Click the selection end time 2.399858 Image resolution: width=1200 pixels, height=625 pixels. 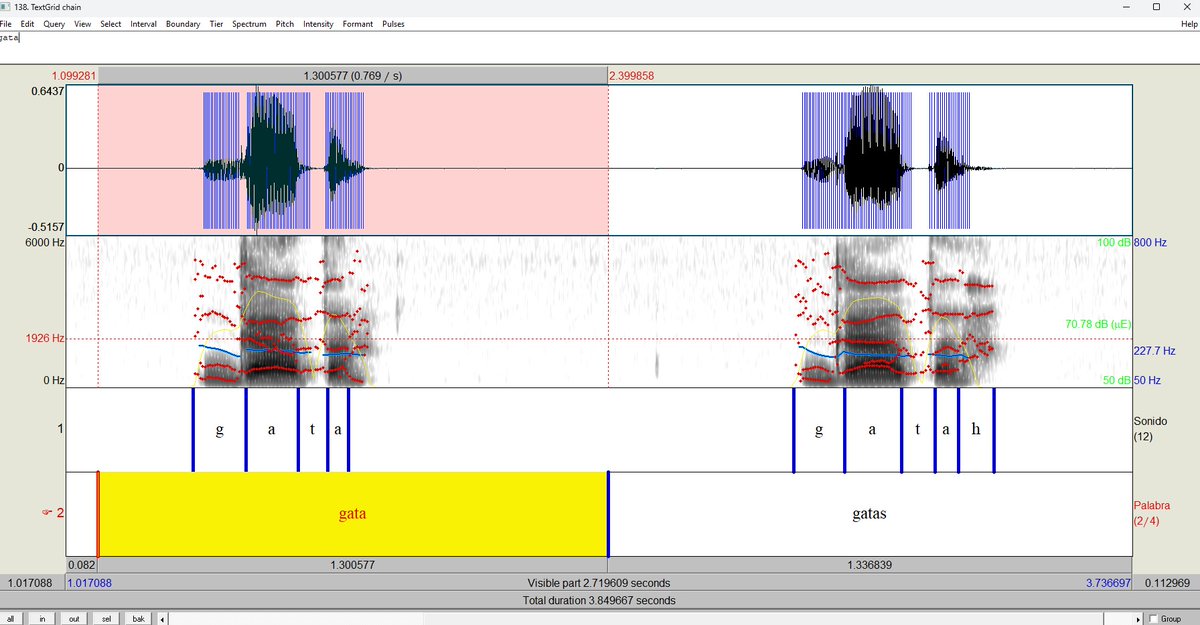point(631,75)
